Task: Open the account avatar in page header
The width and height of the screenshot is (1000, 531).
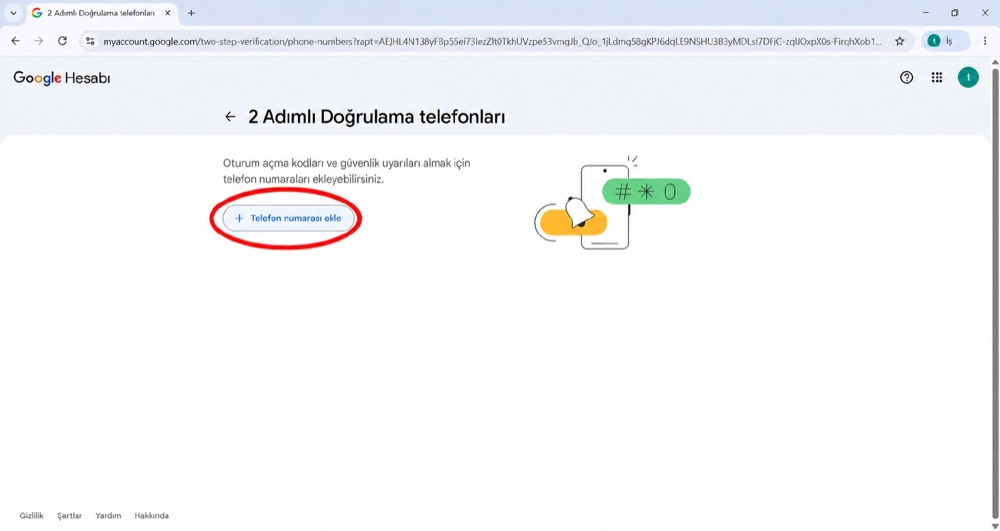Action: pyautogui.click(x=968, y=78)
